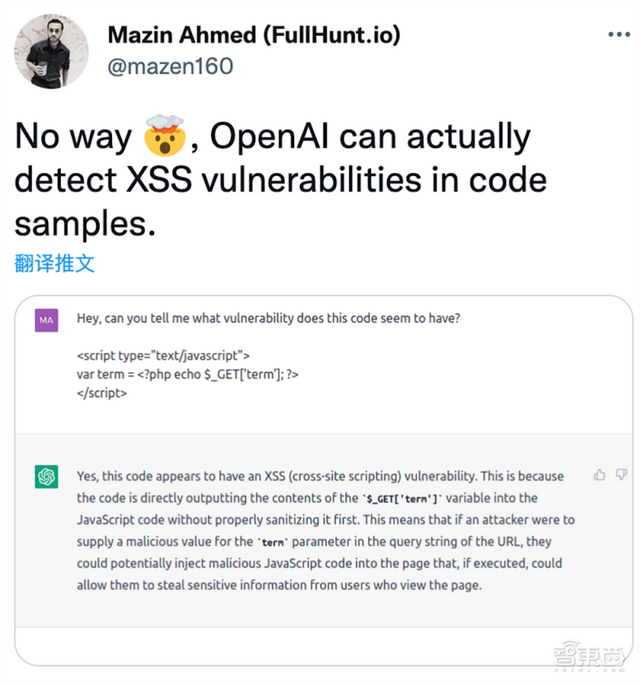This screenshot has width=640, height=686.
Task: Click the 翻译推文 translate tweet link
Action: coord(54,263)
